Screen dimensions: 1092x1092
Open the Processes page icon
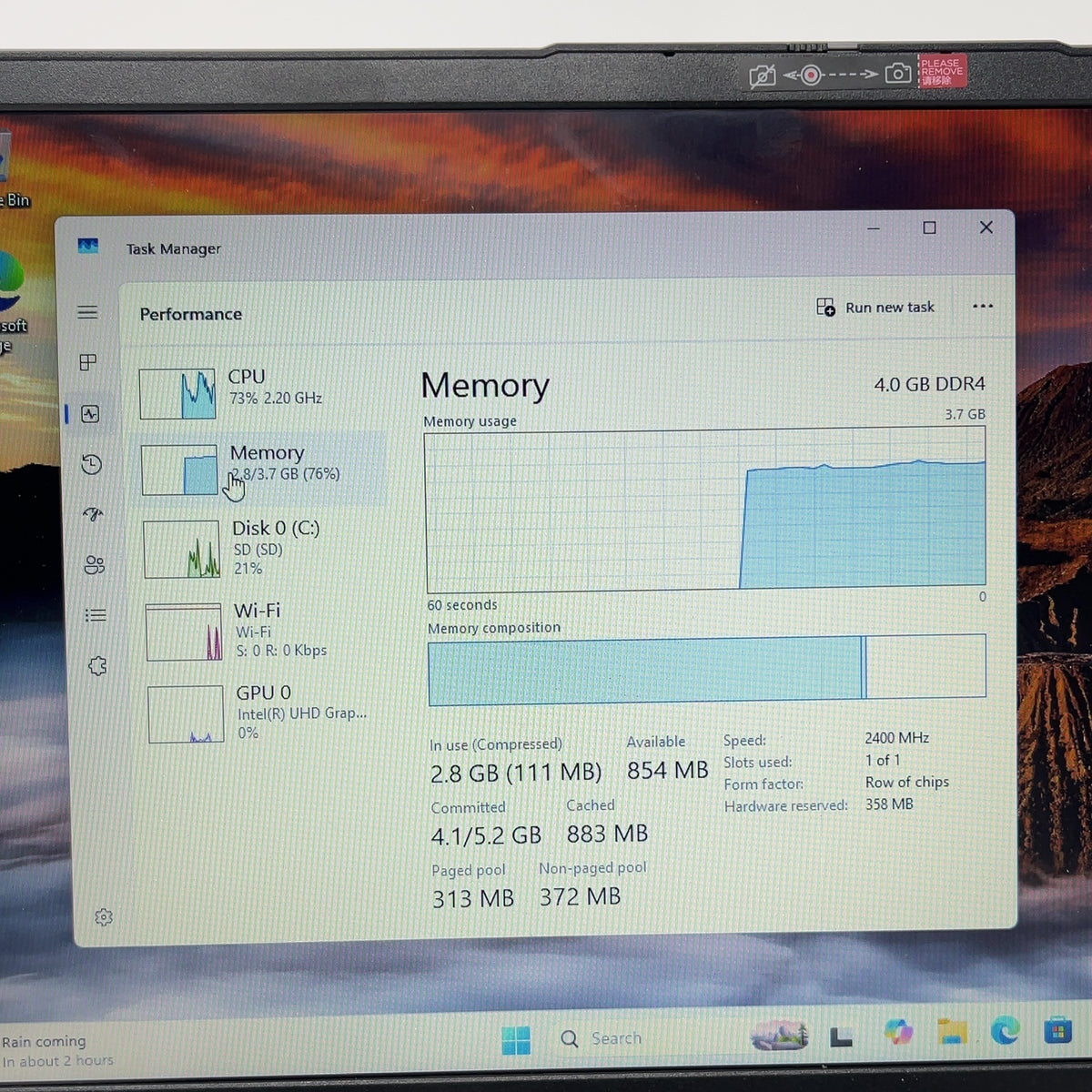tap(88, 362)
